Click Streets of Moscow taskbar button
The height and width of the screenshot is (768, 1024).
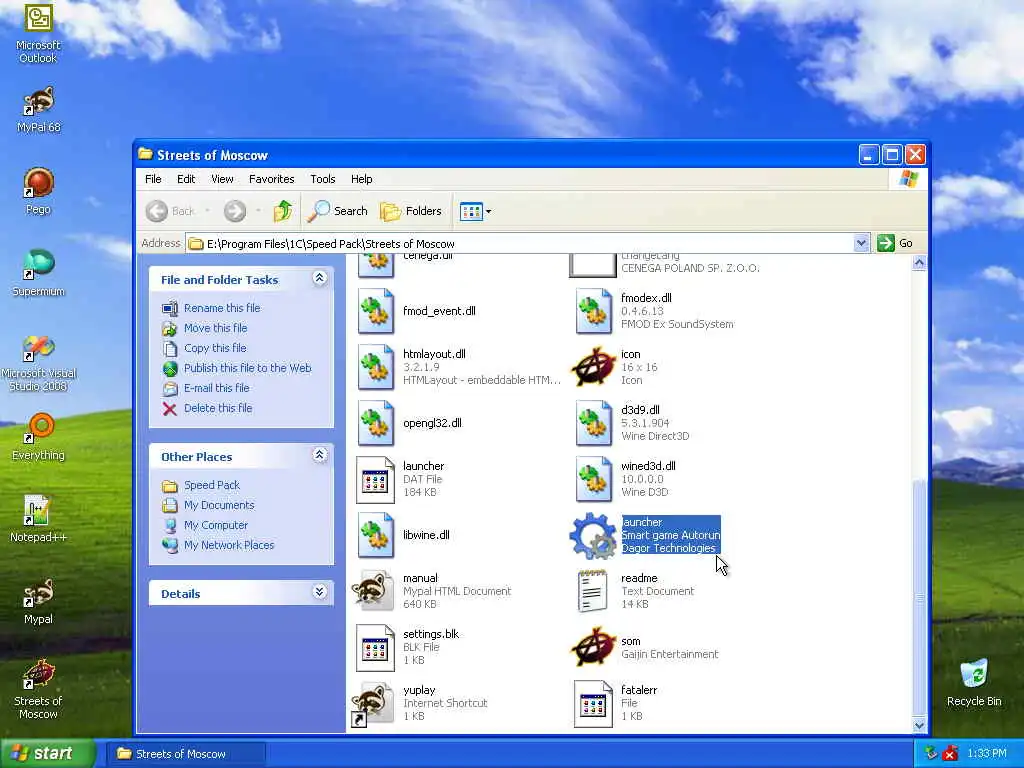(185, 754)
